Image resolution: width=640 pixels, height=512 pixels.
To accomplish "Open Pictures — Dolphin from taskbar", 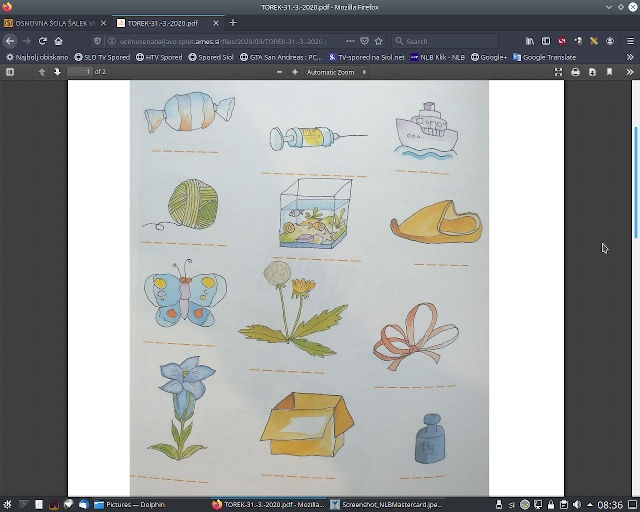I will coord(132,505).
